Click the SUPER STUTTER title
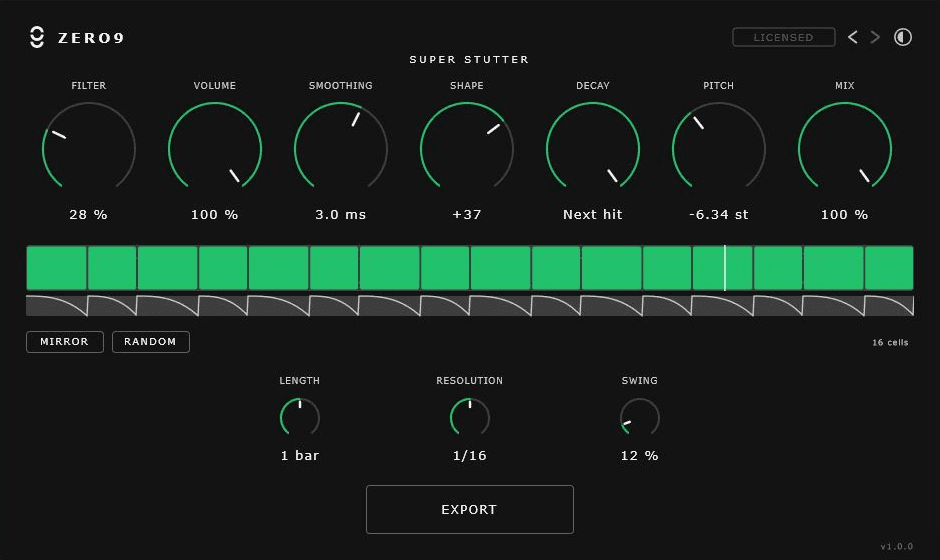The height and width of the screenshot is (560, 940). tap(469, 59)
